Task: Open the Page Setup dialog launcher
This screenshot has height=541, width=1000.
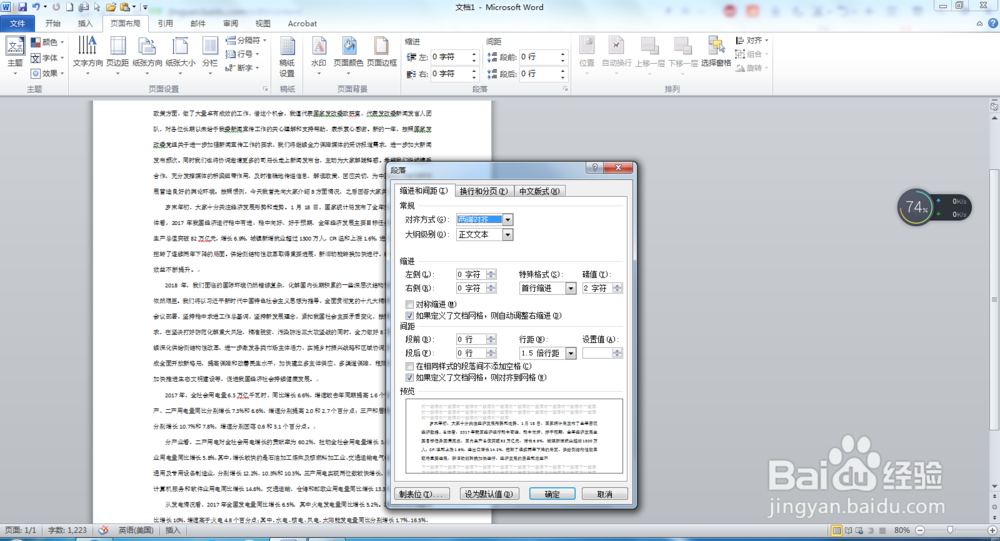Action: pos(265,89)
